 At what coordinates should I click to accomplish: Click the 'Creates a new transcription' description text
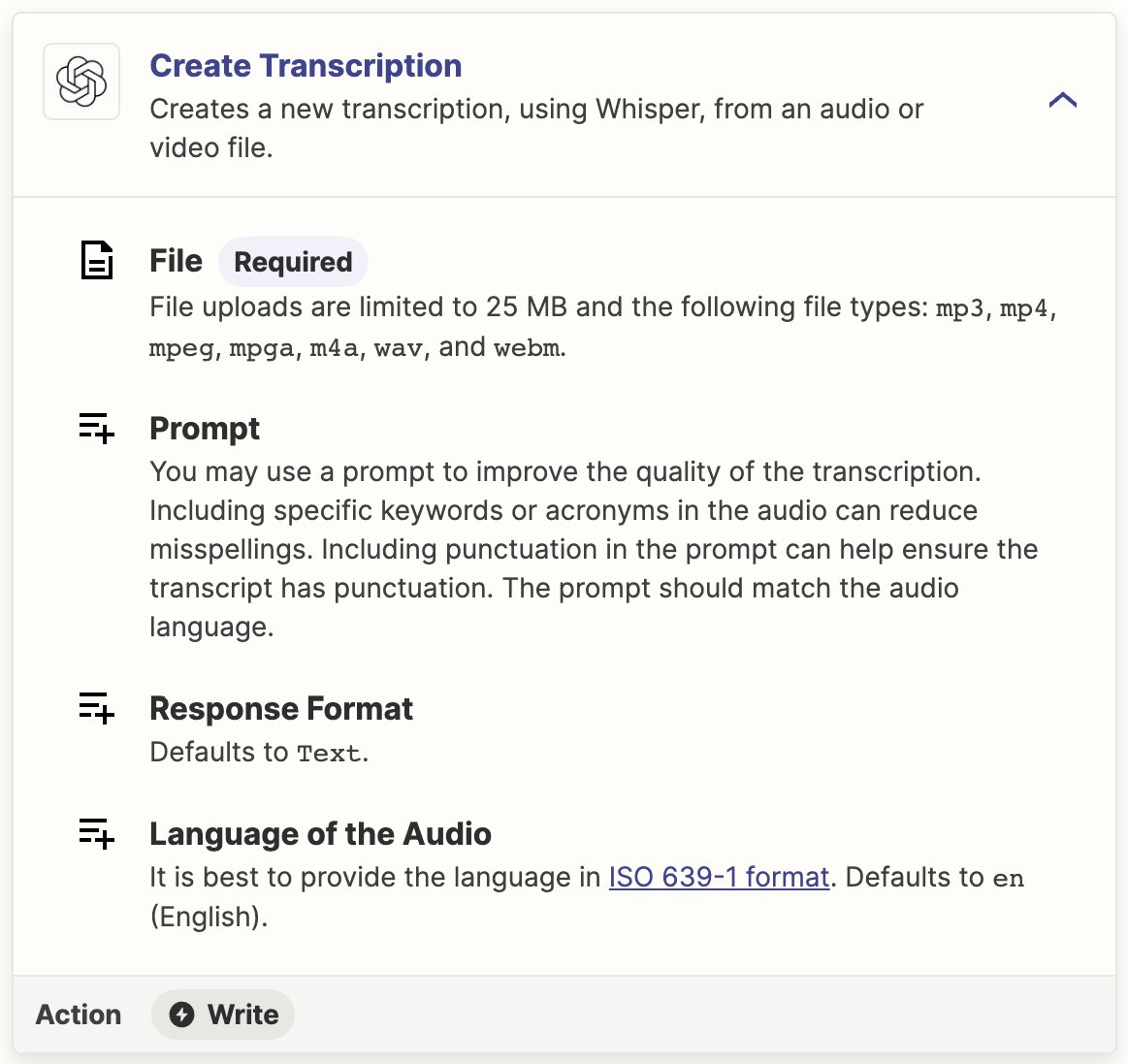point(536,128)
